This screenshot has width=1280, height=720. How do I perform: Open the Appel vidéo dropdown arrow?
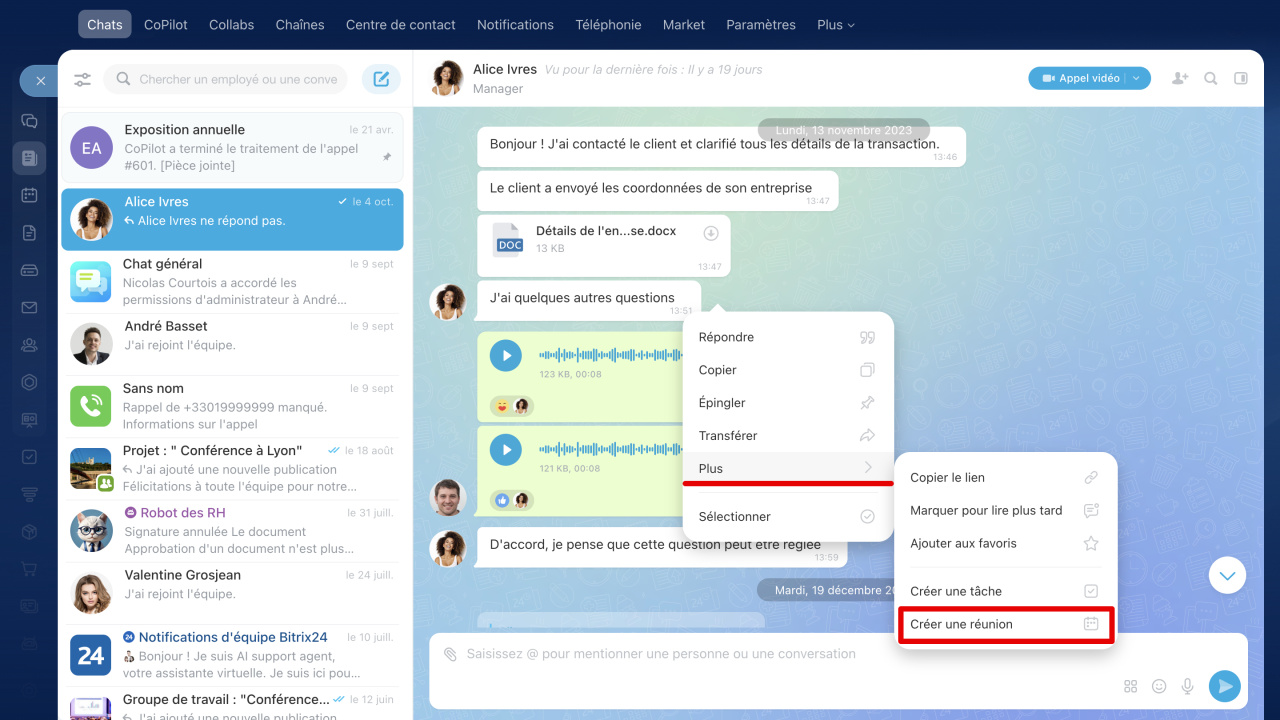(1137, 78)
